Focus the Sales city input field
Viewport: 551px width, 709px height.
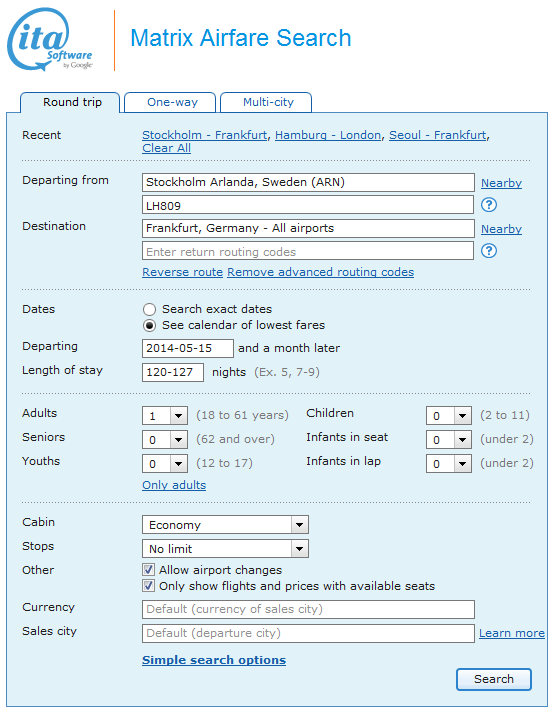coord(308,633)
